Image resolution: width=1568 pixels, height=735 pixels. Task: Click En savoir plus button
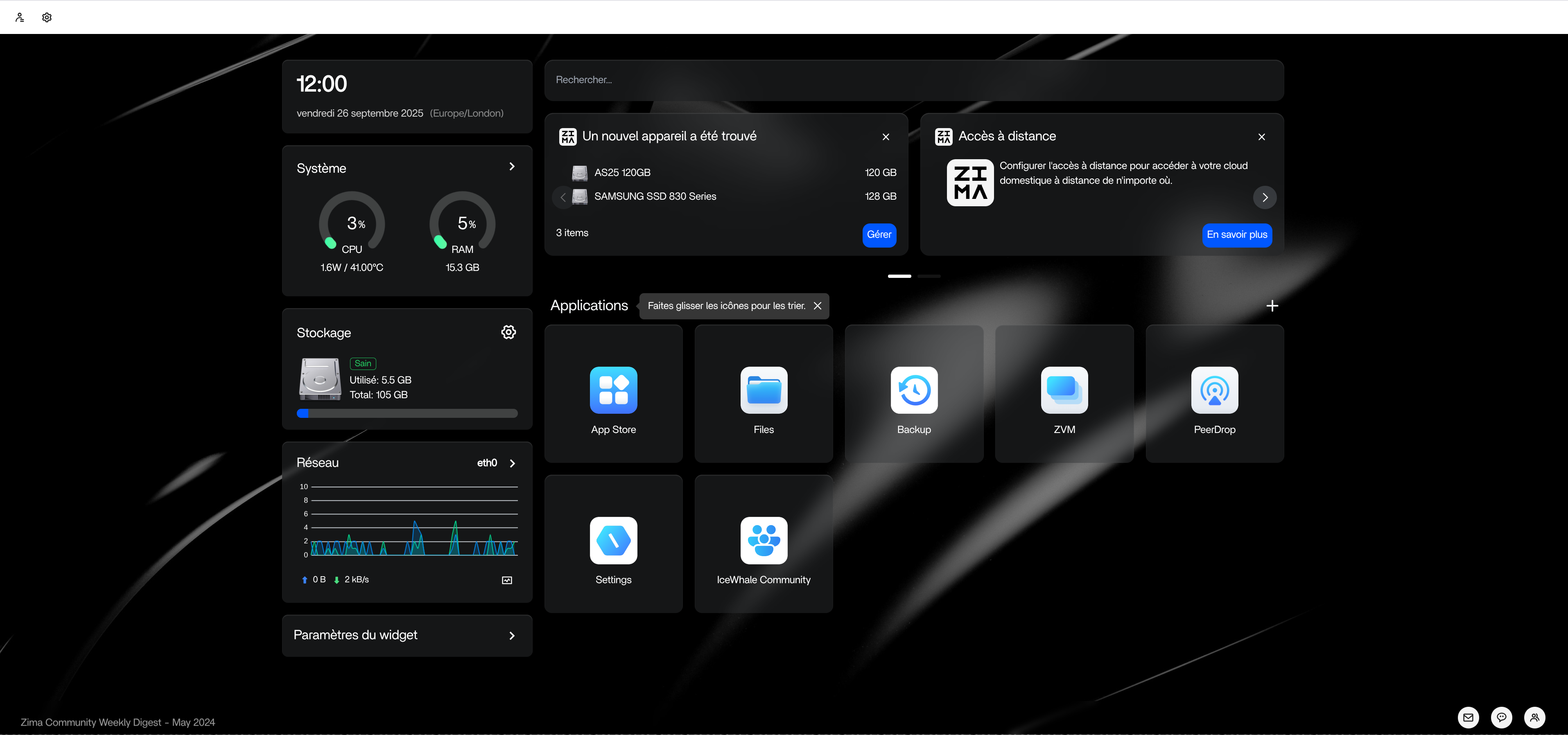pyautogui.click(x=1236, y=235)
